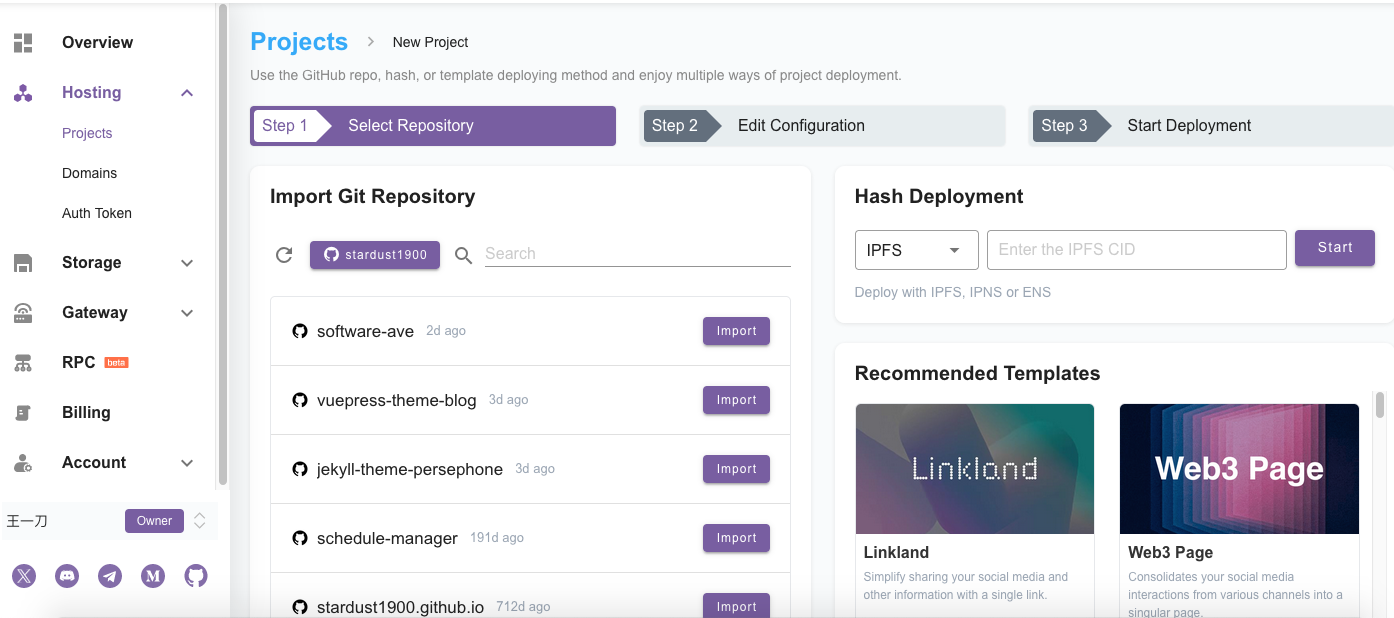Click the refresh repository list icon

[284, 255]
